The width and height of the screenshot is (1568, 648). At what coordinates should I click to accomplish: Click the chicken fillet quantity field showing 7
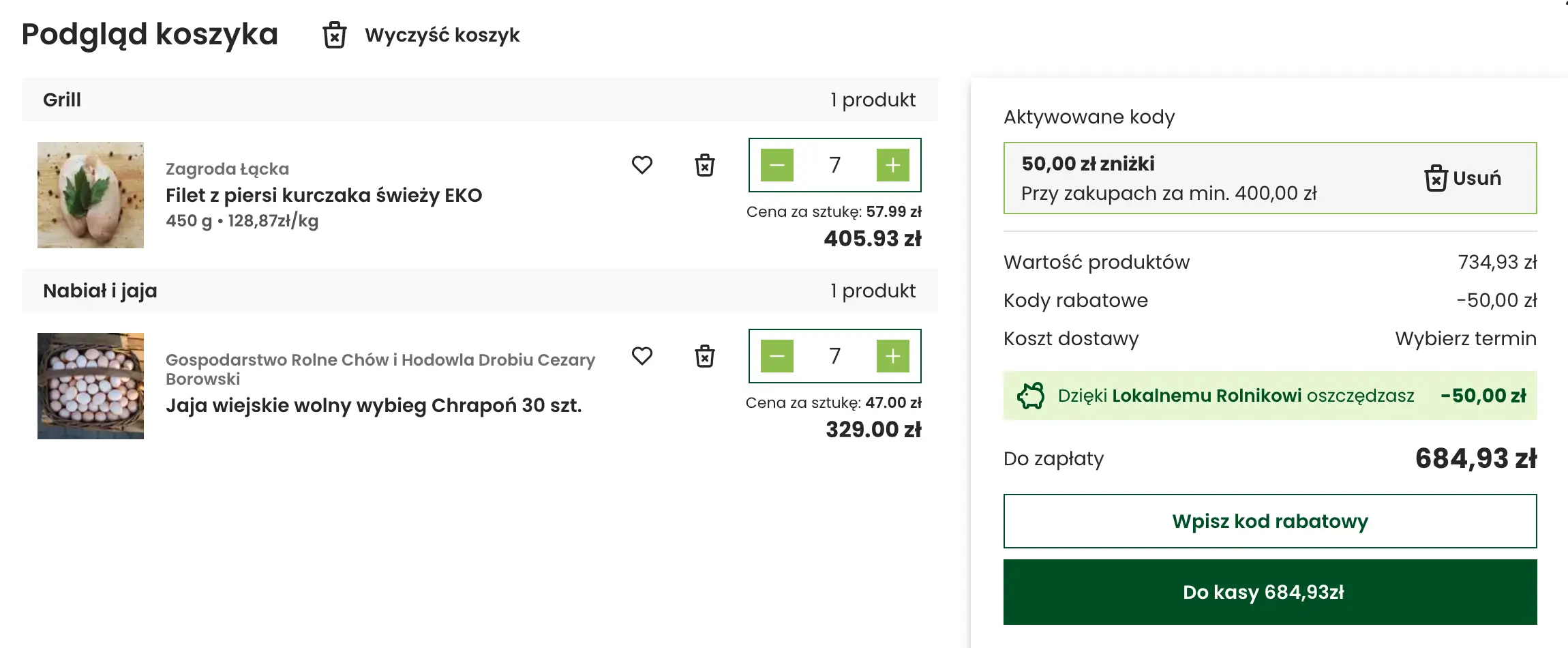(834, 165)
